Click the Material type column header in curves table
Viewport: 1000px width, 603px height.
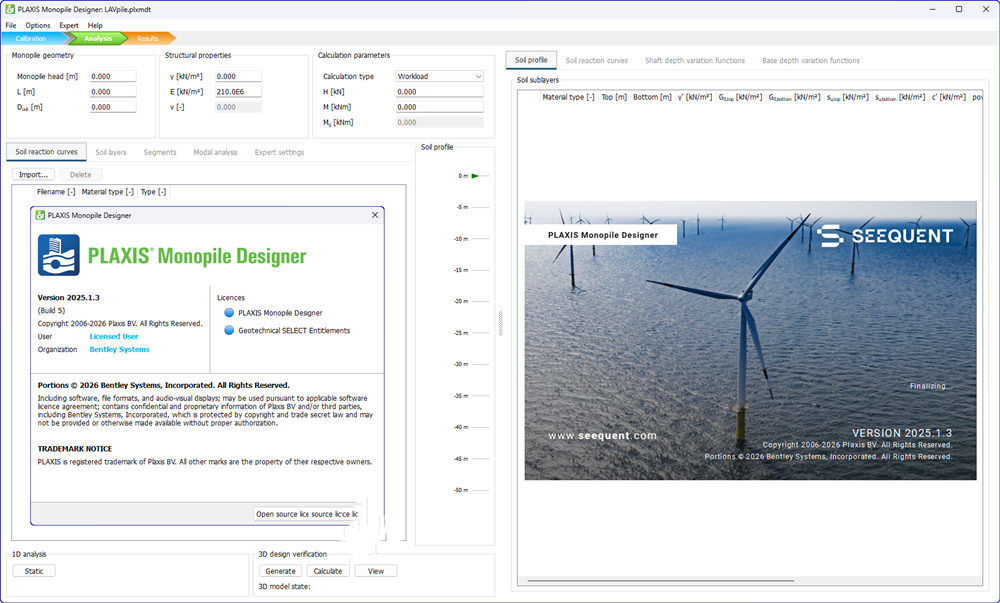pos(107,192)
